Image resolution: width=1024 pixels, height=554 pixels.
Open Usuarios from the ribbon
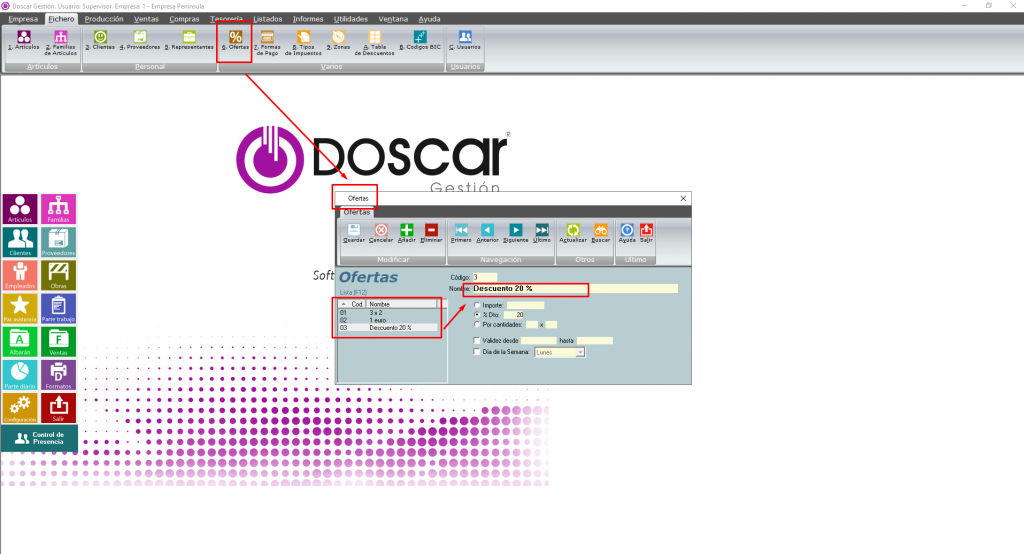click(465, 41)
